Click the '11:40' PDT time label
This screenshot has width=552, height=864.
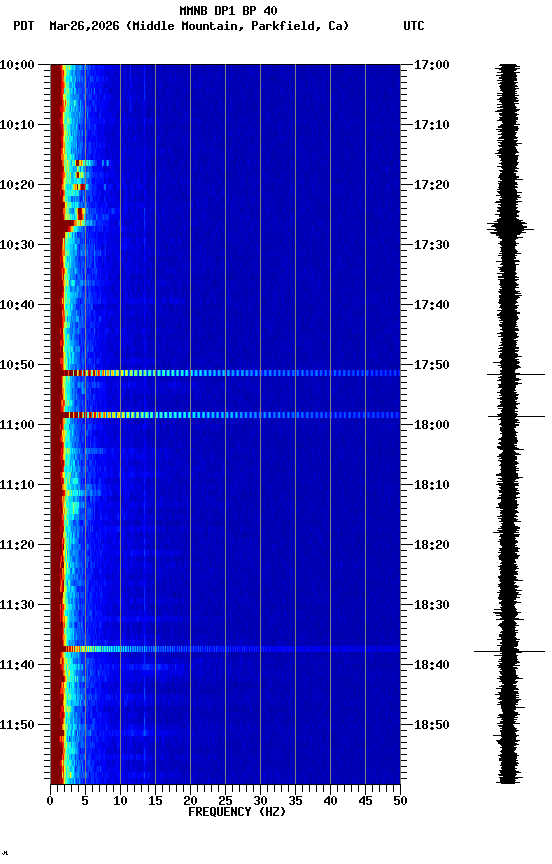coord(17,666)
